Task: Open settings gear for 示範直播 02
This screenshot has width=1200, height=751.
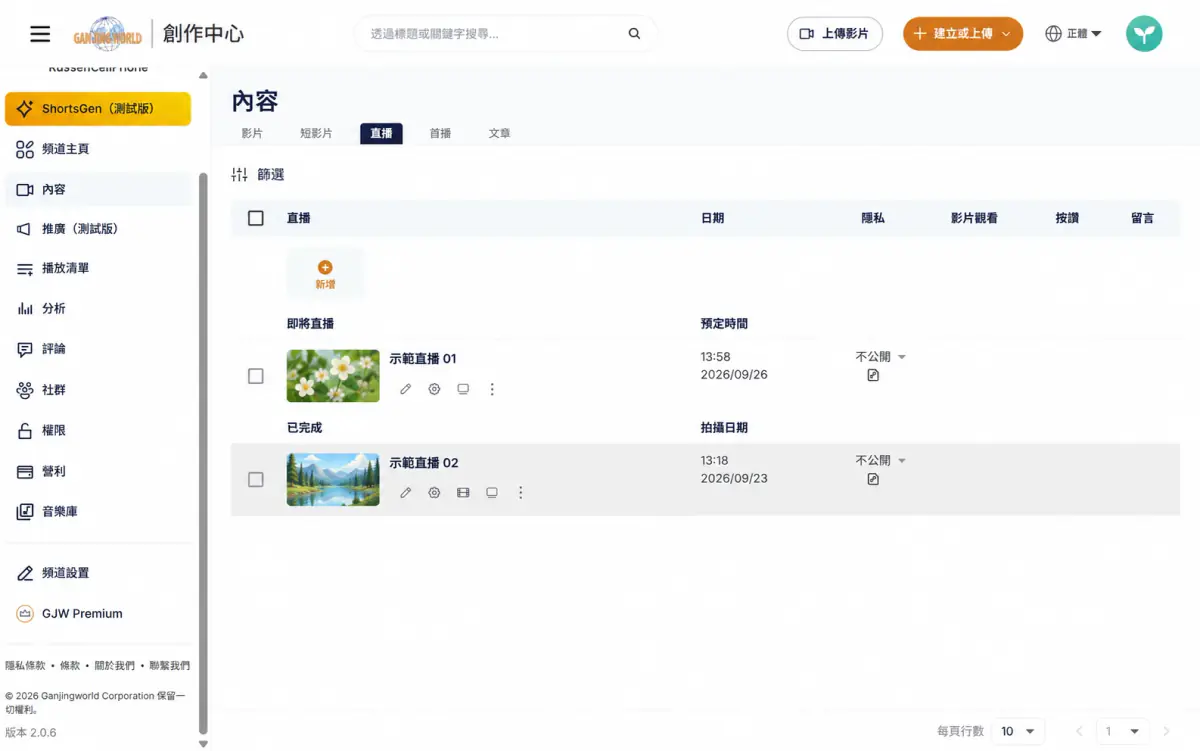Action: (x=434, y=493)
